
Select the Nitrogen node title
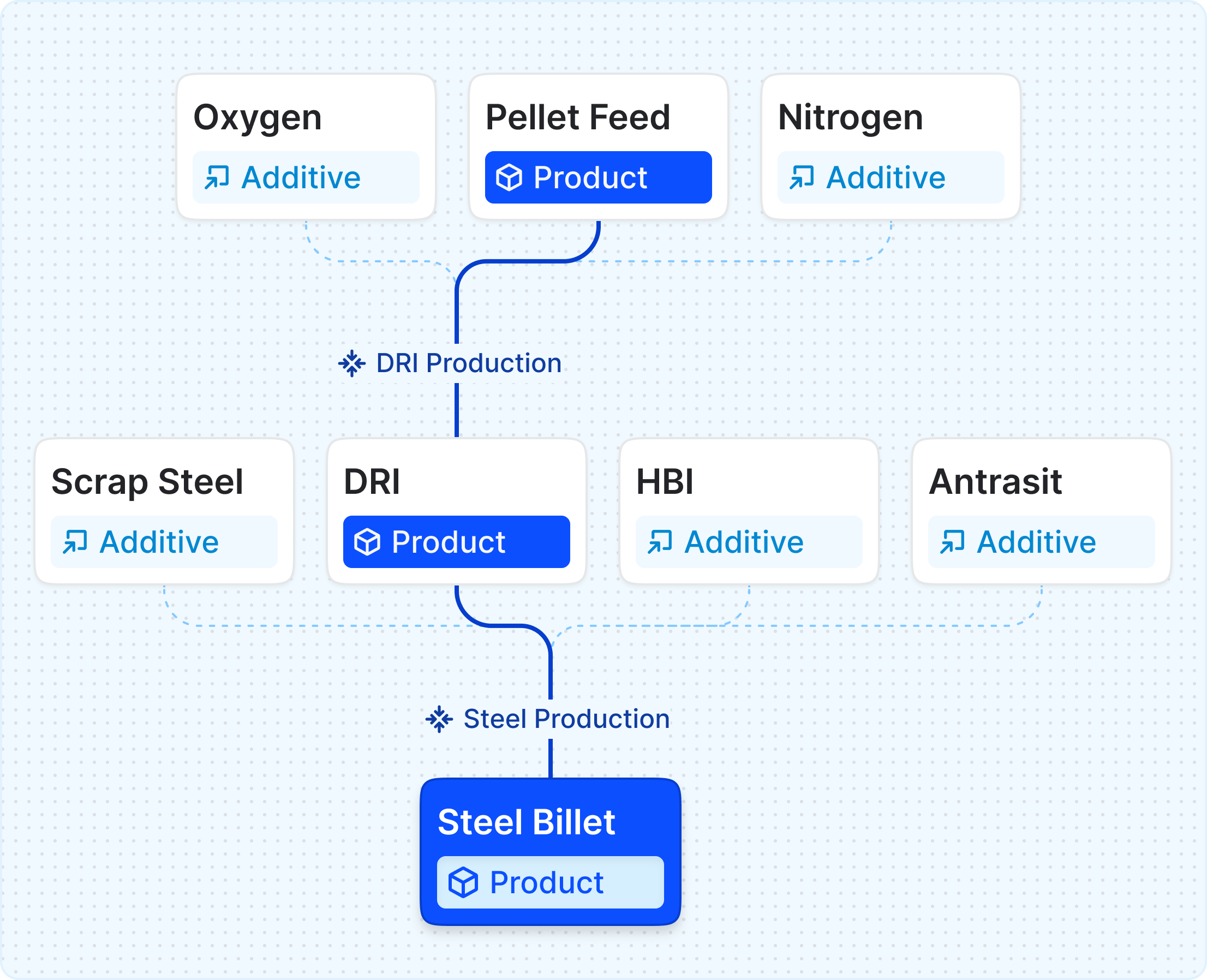850,118
